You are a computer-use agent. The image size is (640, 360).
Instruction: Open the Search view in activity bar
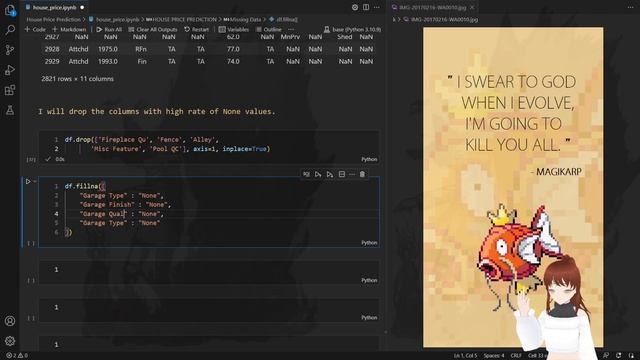(x=10, y=30)
